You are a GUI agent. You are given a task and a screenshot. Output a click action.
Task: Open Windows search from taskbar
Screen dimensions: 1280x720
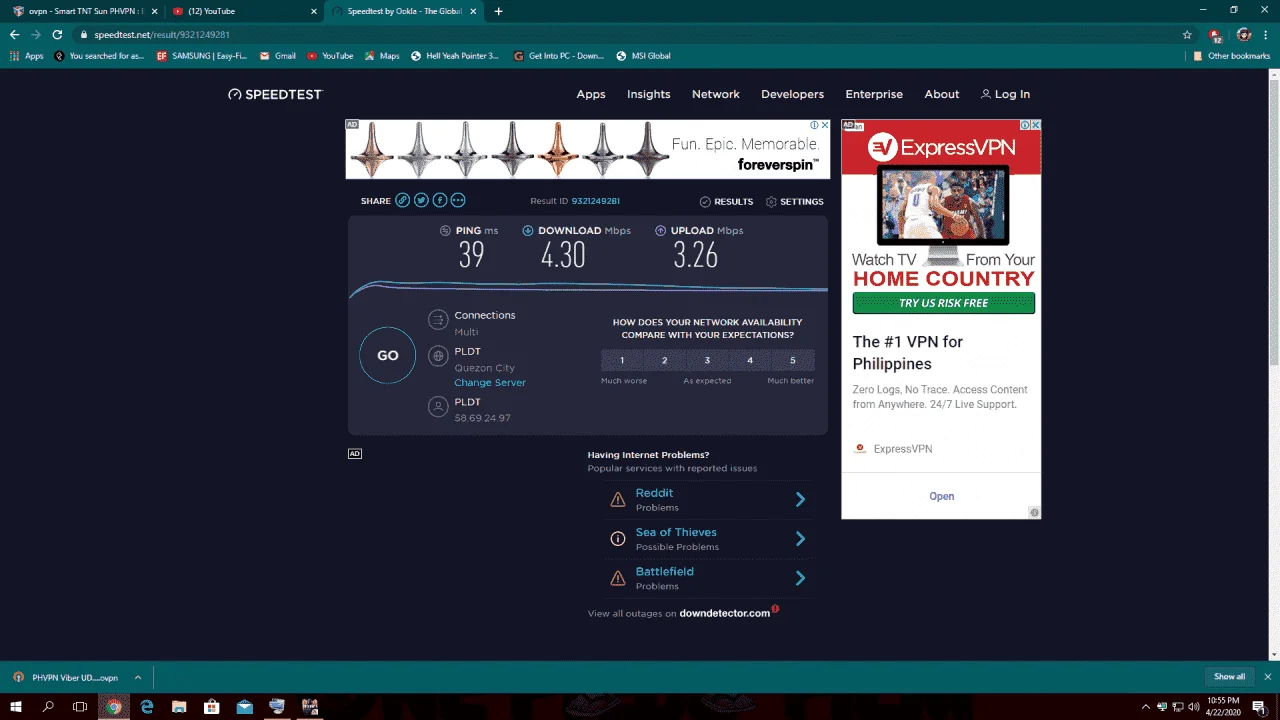[48, 707]
